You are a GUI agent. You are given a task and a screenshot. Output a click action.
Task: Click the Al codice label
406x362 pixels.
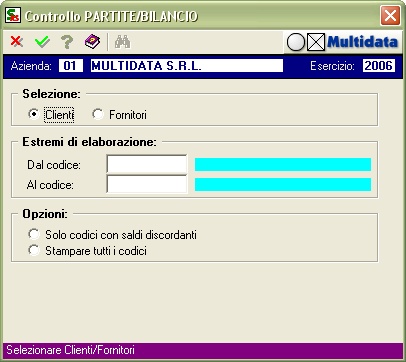50,185
